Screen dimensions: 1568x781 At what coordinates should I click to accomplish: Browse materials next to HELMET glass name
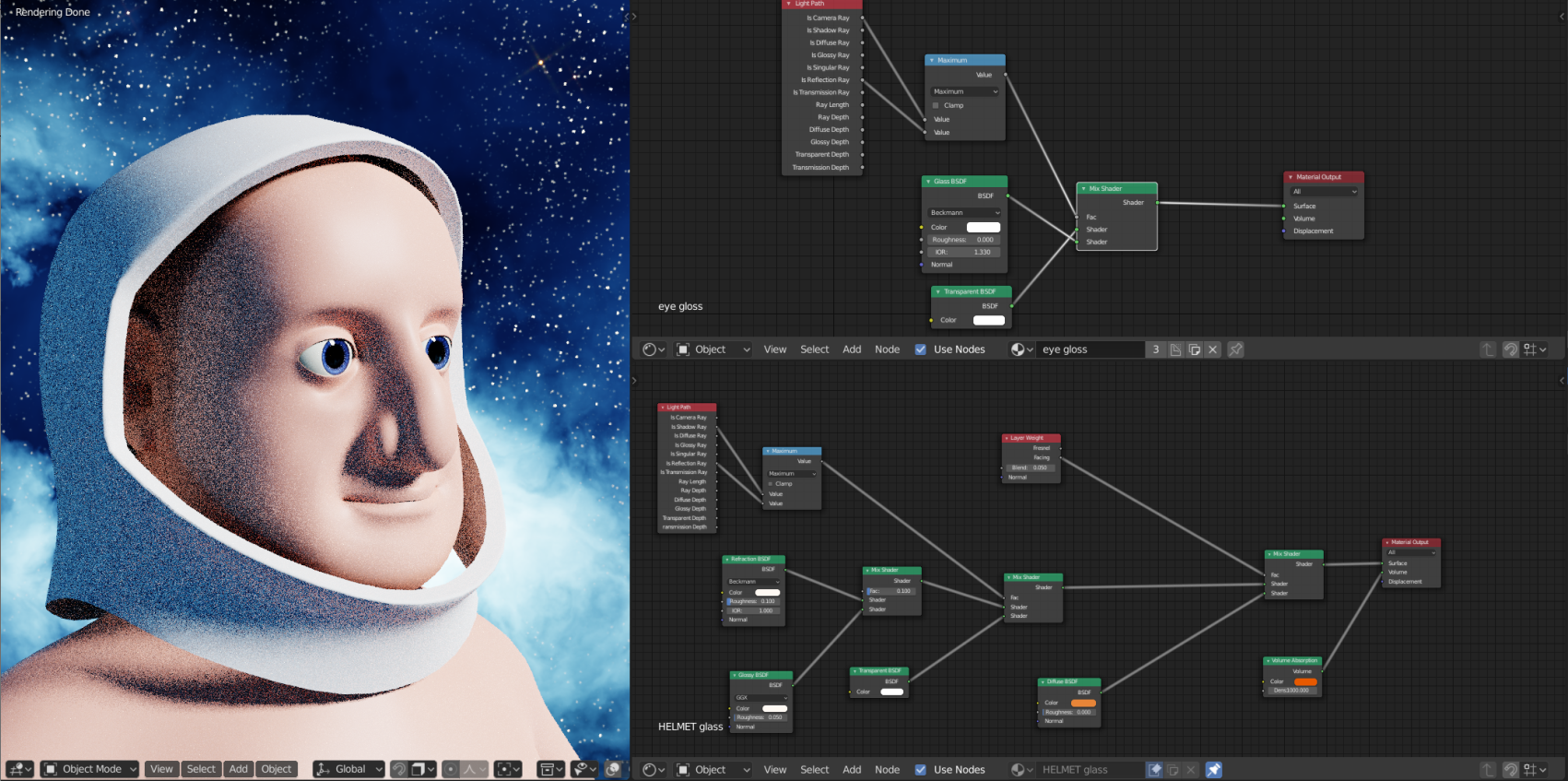[x=1021, y=770]
